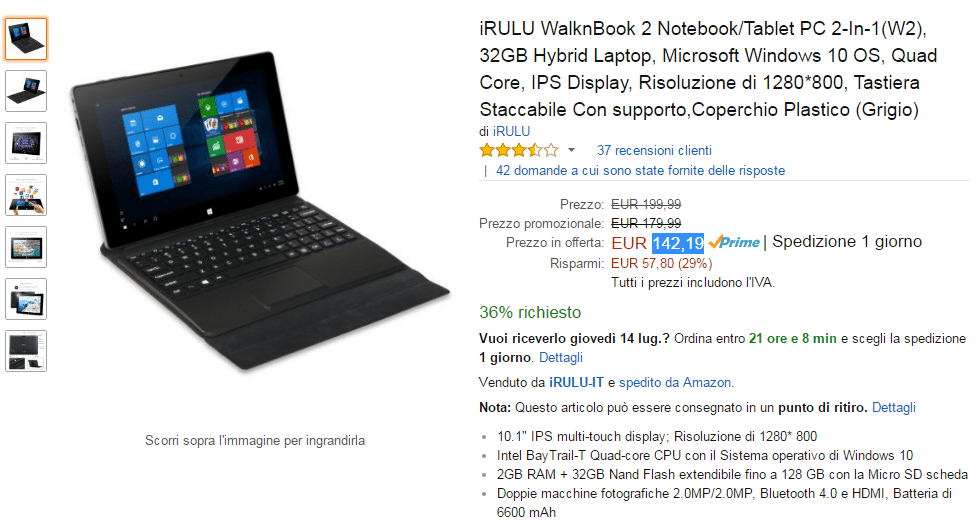Click the main product laptop image

259,212
